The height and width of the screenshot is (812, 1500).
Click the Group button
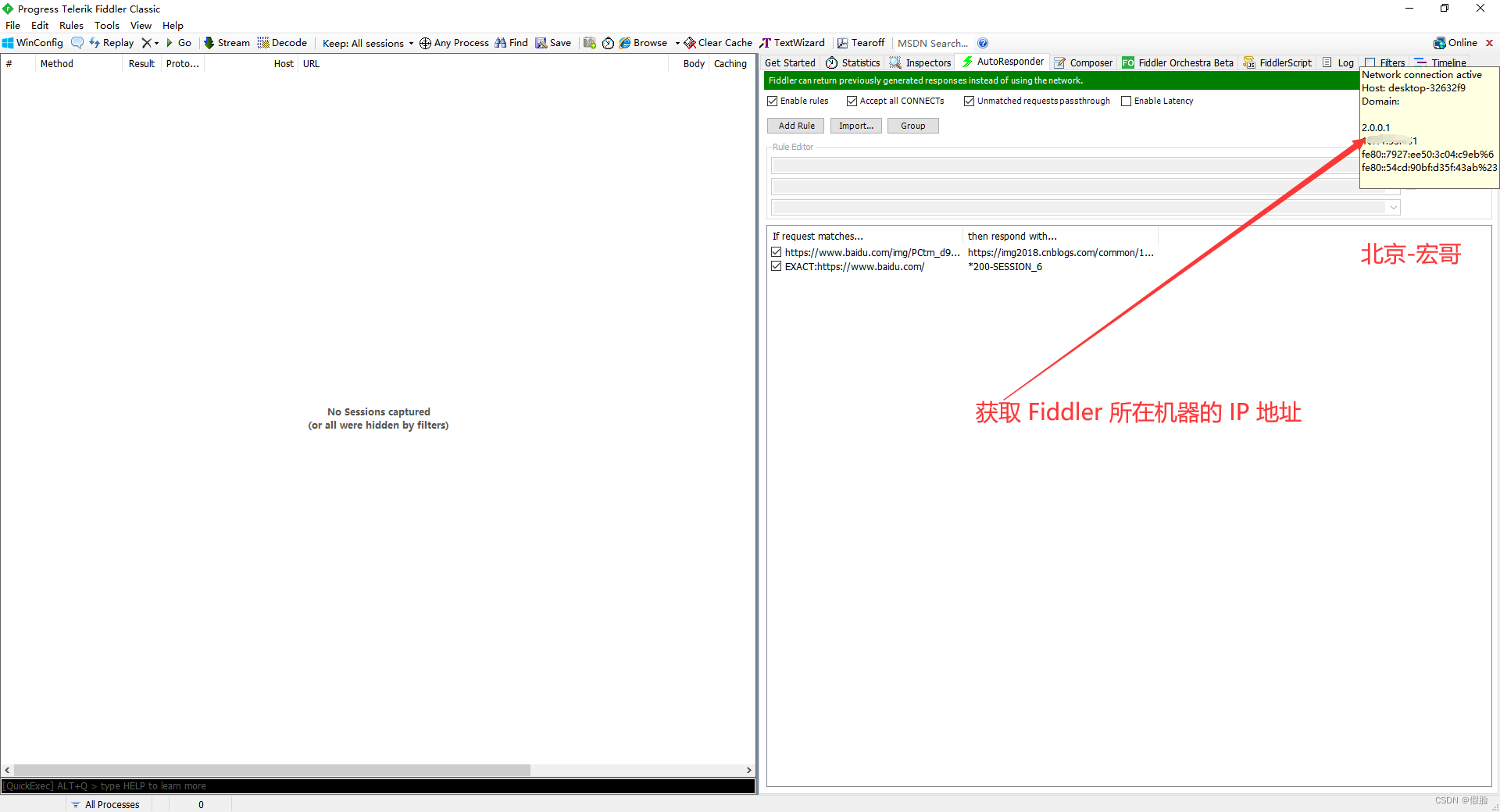[912, 126]
